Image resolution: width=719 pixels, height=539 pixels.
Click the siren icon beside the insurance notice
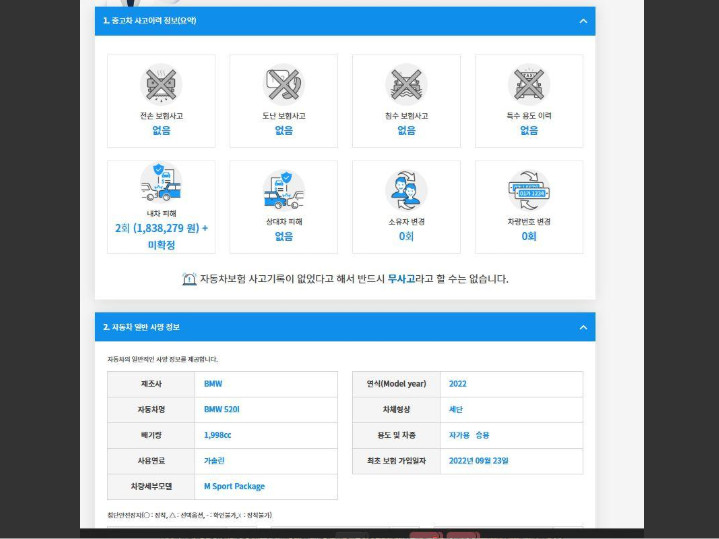click(x=189, y=279)
